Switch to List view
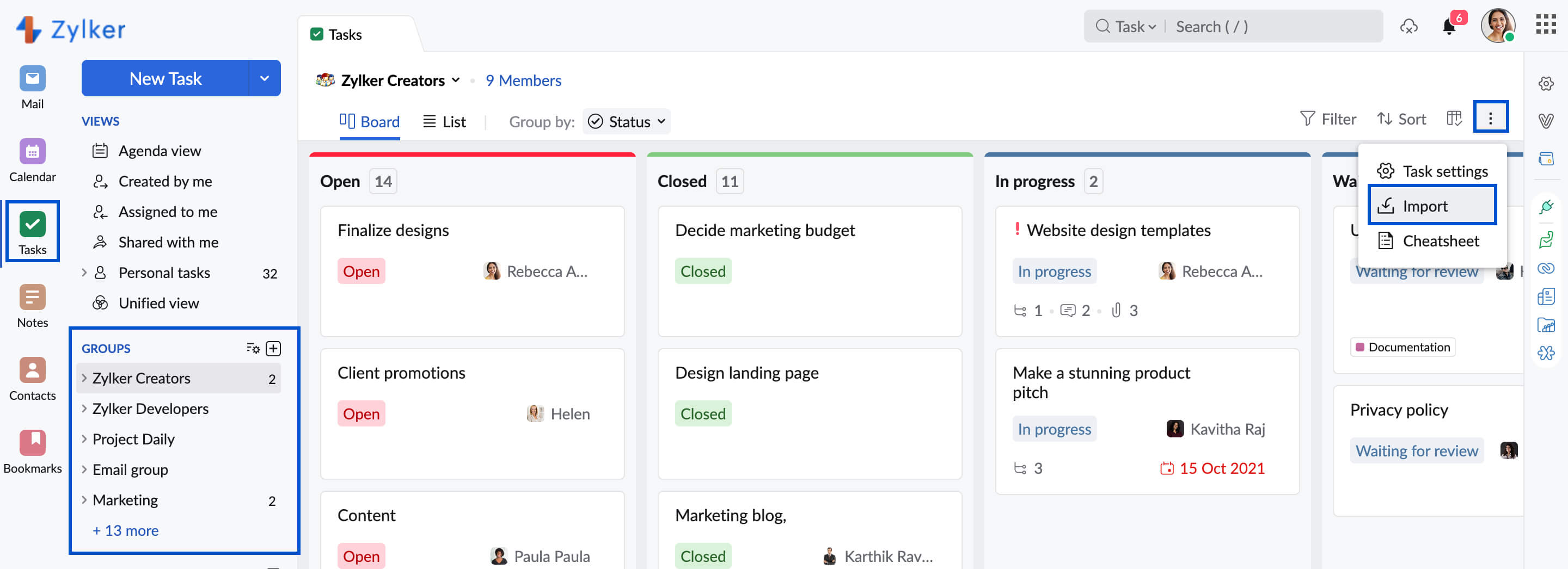Image resolution: width=1568 pixels, height=569 pixels. 444,121
